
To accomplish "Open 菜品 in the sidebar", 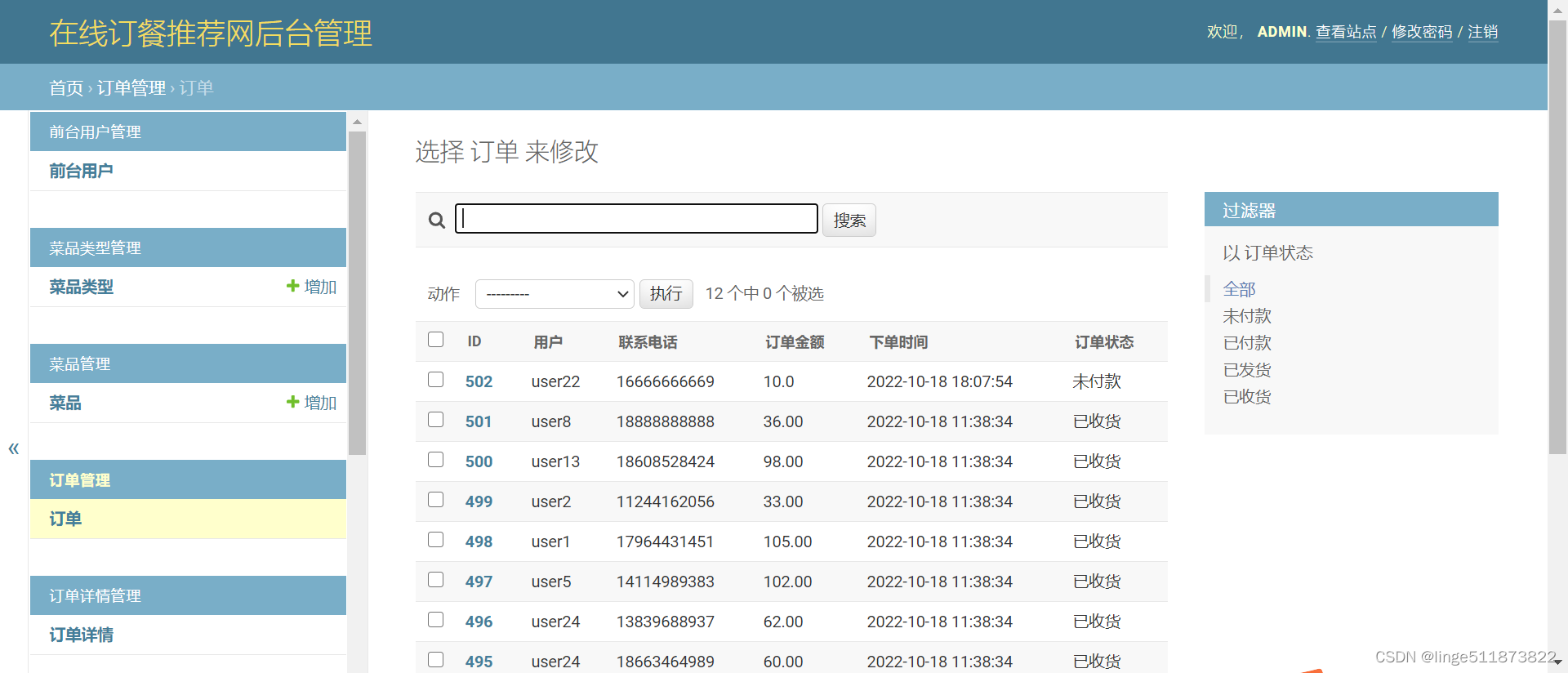I will pos(65,403).
